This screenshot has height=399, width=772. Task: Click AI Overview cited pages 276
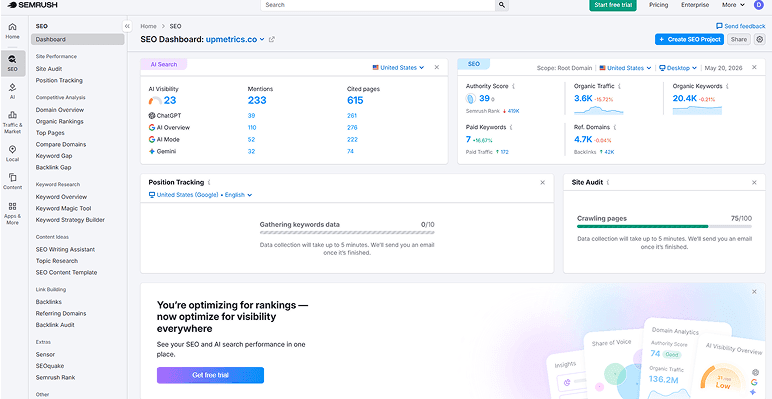pyautogui.click(x=352, y=128)
